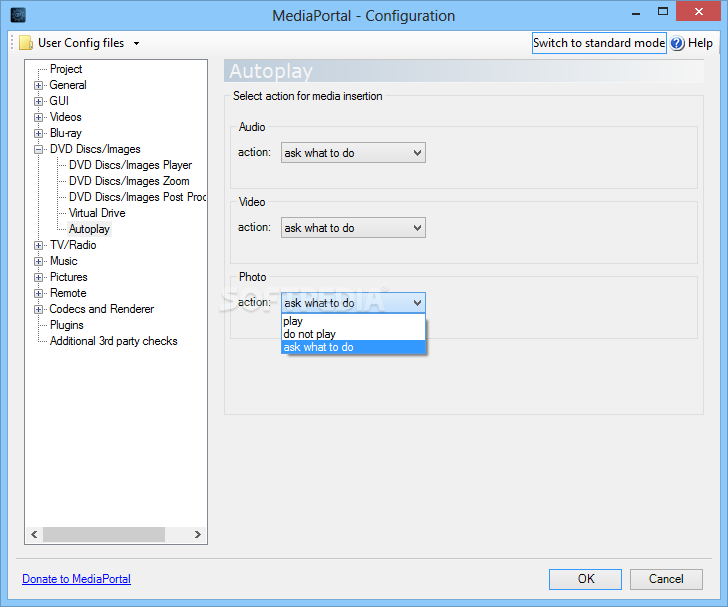Select the Autoplay tree item
The width and height of the screenshot is (728, 607).
click(x=89, y=229)
